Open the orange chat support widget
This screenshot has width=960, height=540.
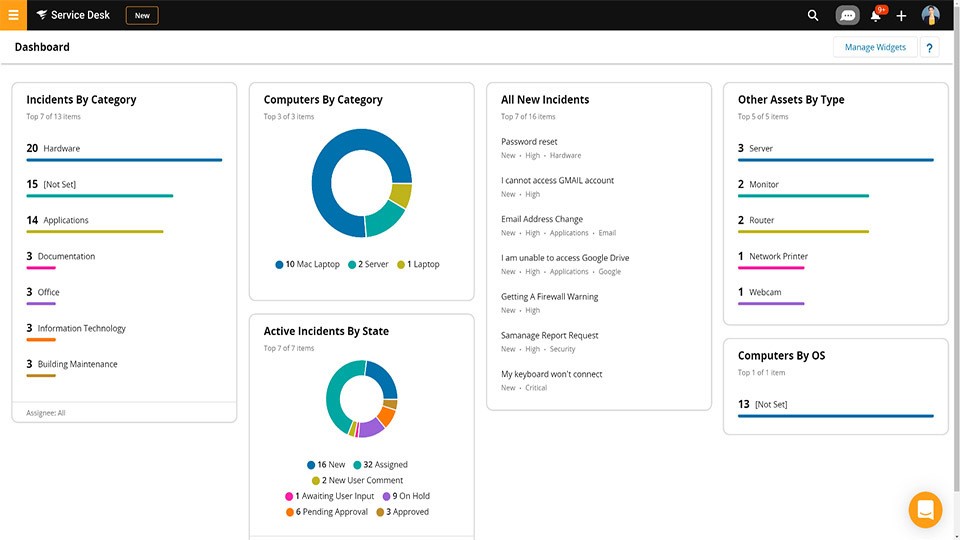[925, 509]
